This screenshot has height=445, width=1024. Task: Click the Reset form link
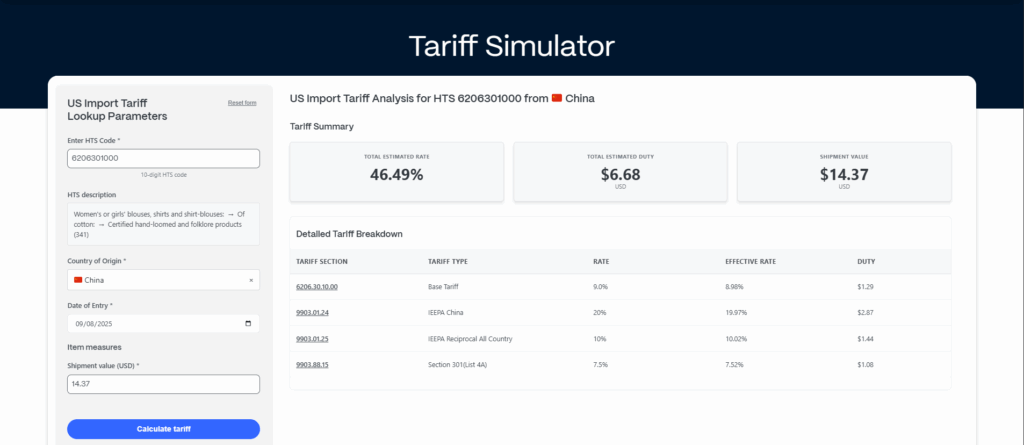[242, 103]
